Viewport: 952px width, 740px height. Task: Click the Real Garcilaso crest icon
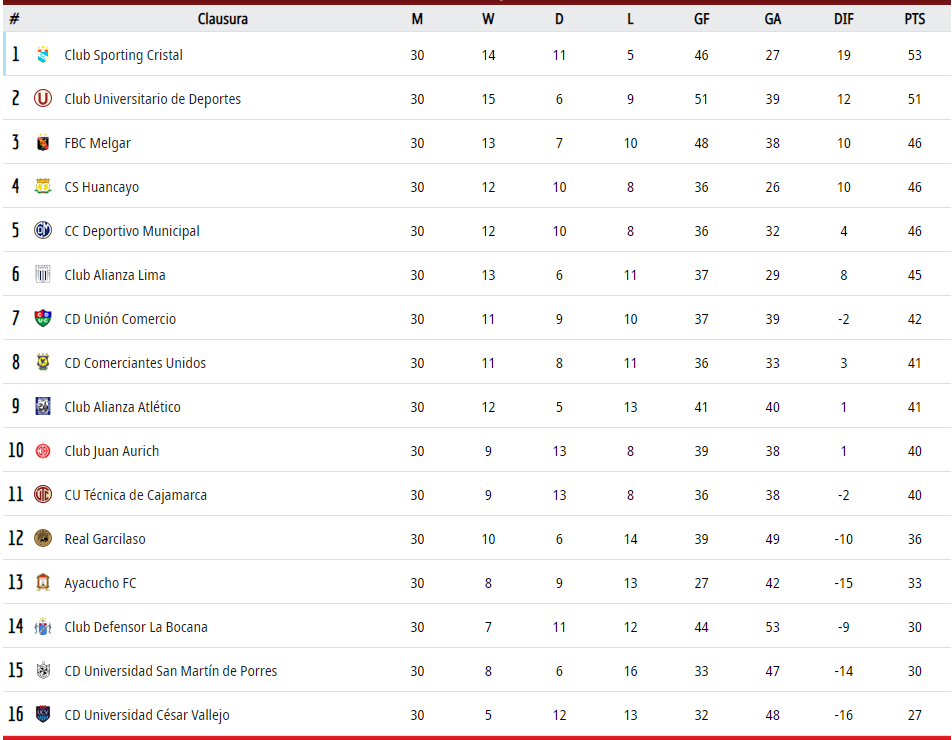43,539
